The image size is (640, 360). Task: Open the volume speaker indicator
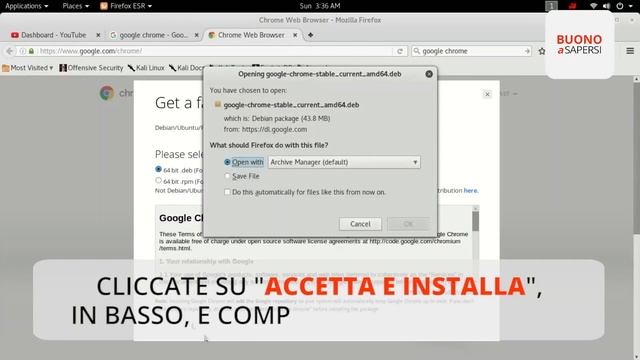[x=607, y=6]
